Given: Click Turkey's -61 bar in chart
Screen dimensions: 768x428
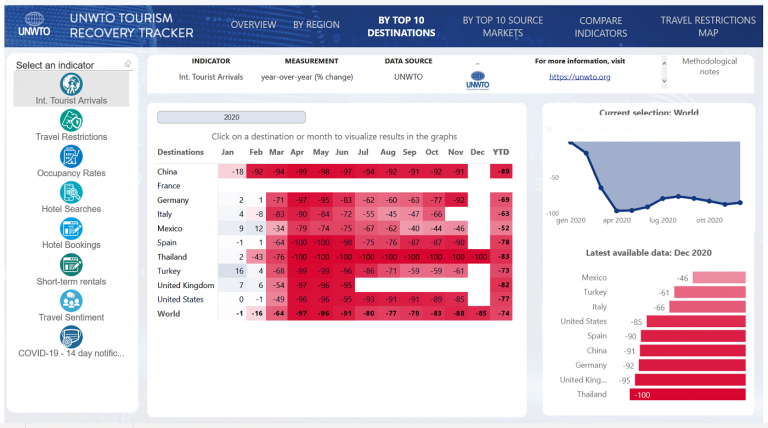Looking at the screenshot, I should coord(710,292).
